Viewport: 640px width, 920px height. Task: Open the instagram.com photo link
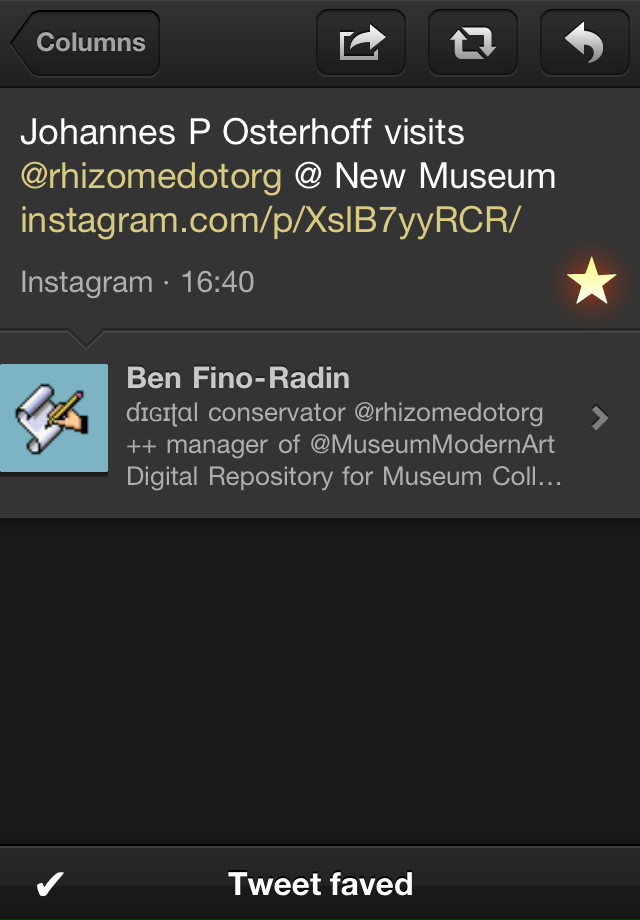tap(270, 220)
